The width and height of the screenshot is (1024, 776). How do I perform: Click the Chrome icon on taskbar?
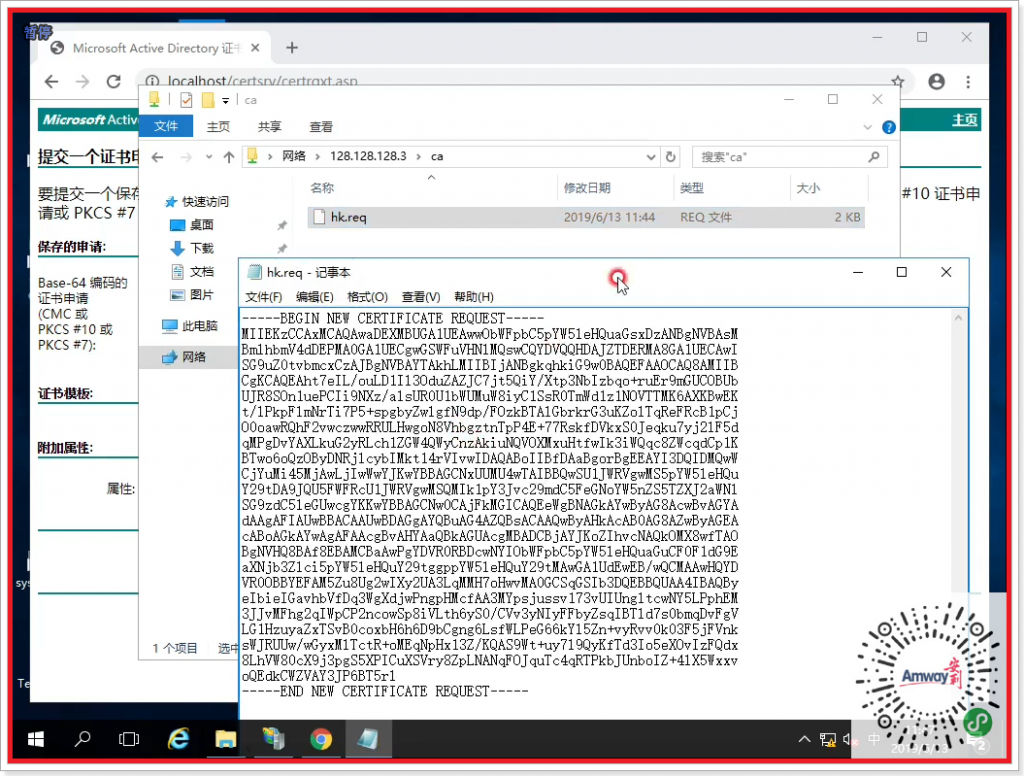click(321, 739)
